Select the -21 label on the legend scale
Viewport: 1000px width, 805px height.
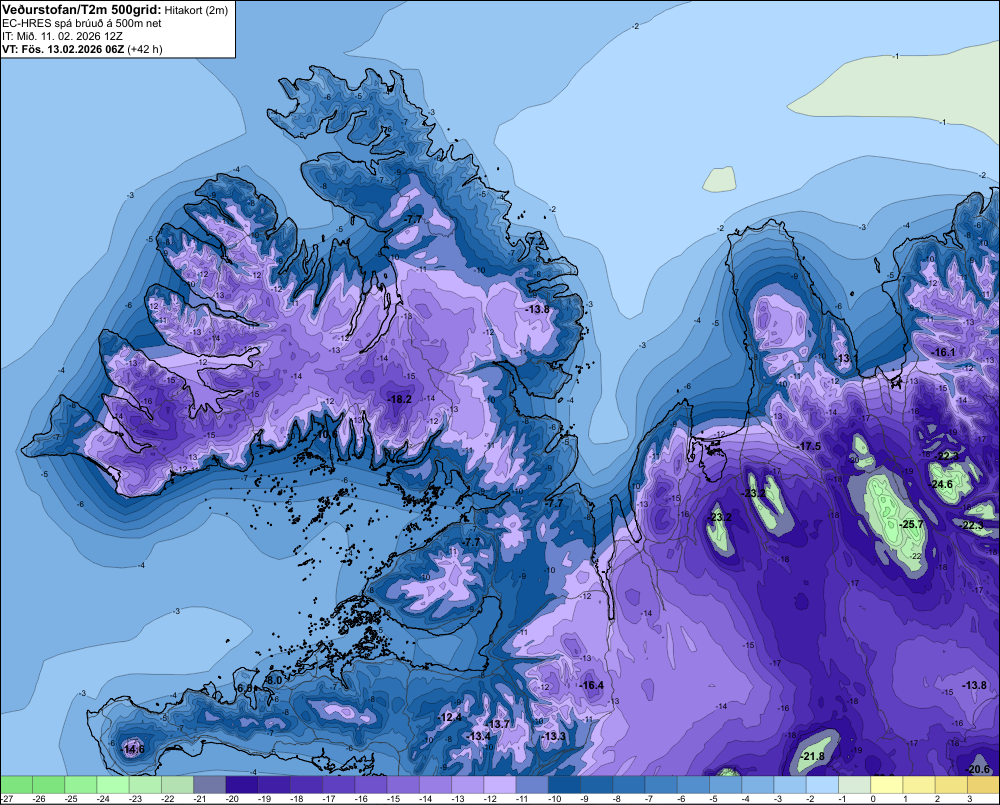[x=200, y=799]
